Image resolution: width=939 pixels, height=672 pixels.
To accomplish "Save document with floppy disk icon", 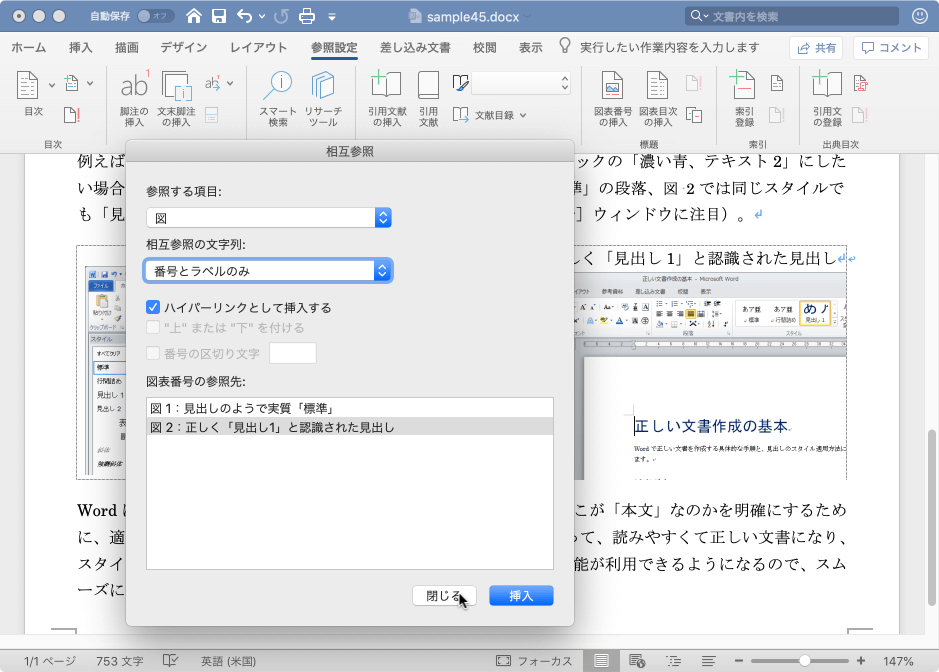I will pos(219,16).
